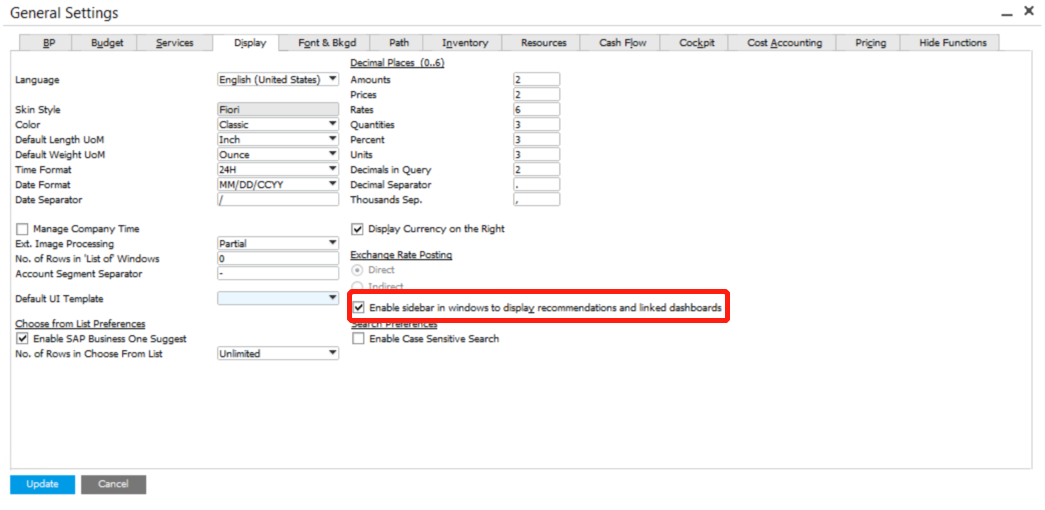Toggle the Manage Company Time checkbox

point(22,229)
